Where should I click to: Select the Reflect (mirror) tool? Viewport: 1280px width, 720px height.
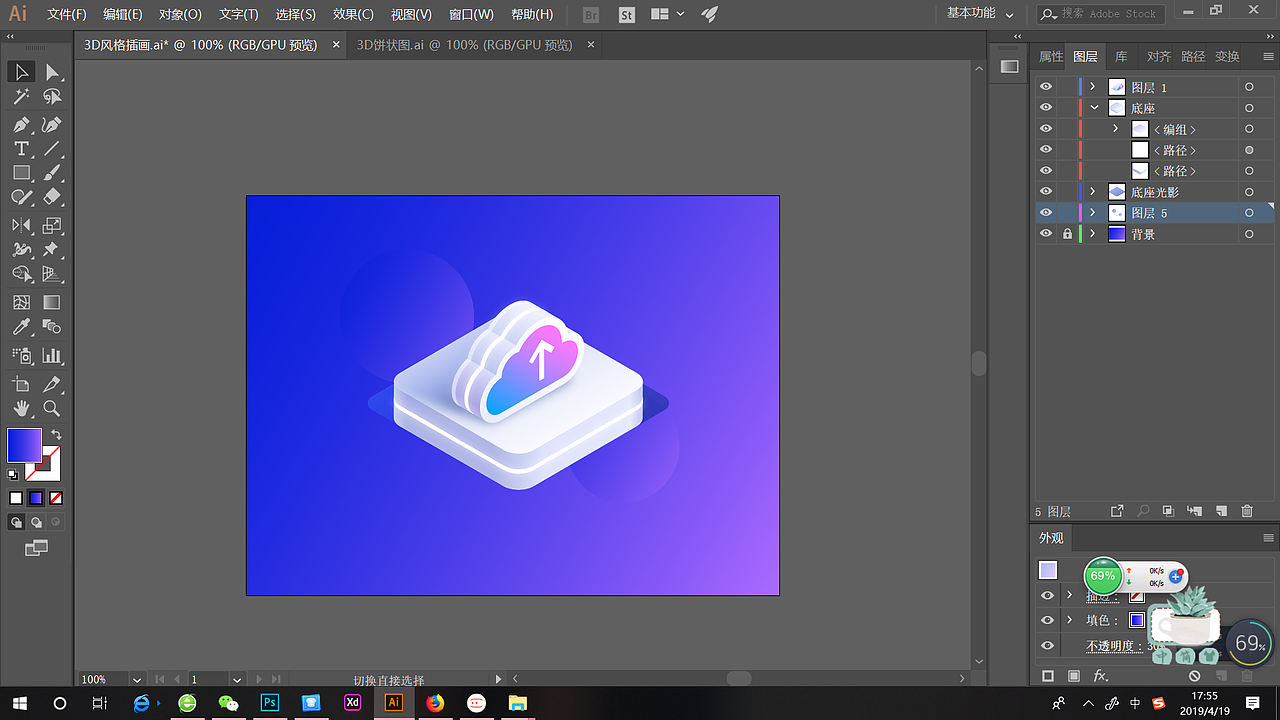tap(21, 225)
